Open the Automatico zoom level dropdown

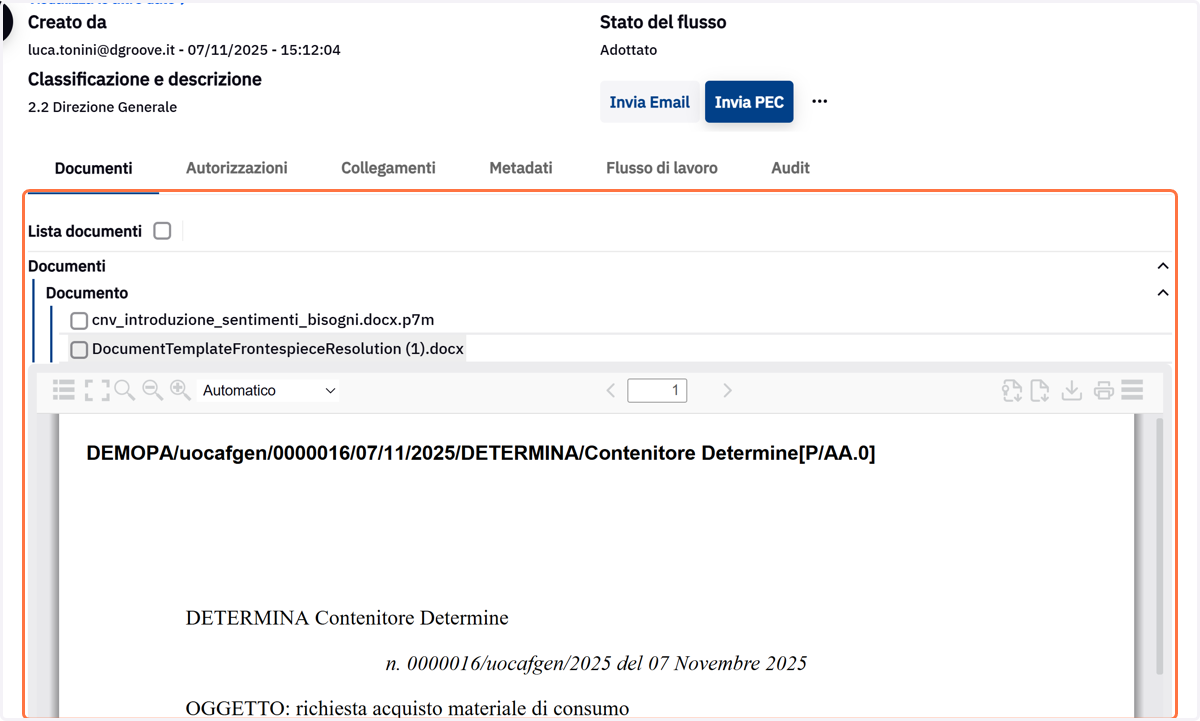(x=269, y=391)
